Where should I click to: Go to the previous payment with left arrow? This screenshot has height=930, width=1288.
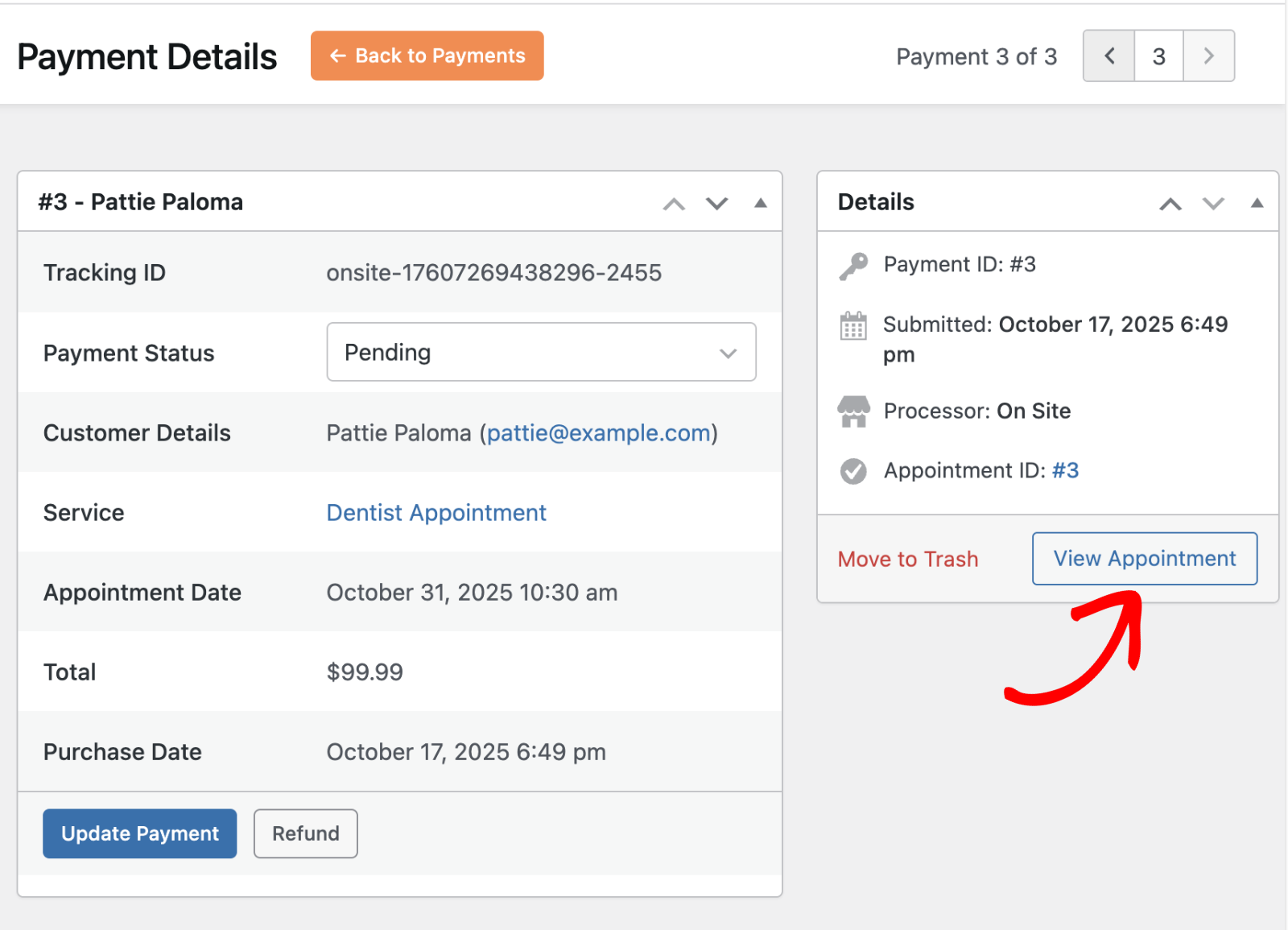coord(1108,56)
